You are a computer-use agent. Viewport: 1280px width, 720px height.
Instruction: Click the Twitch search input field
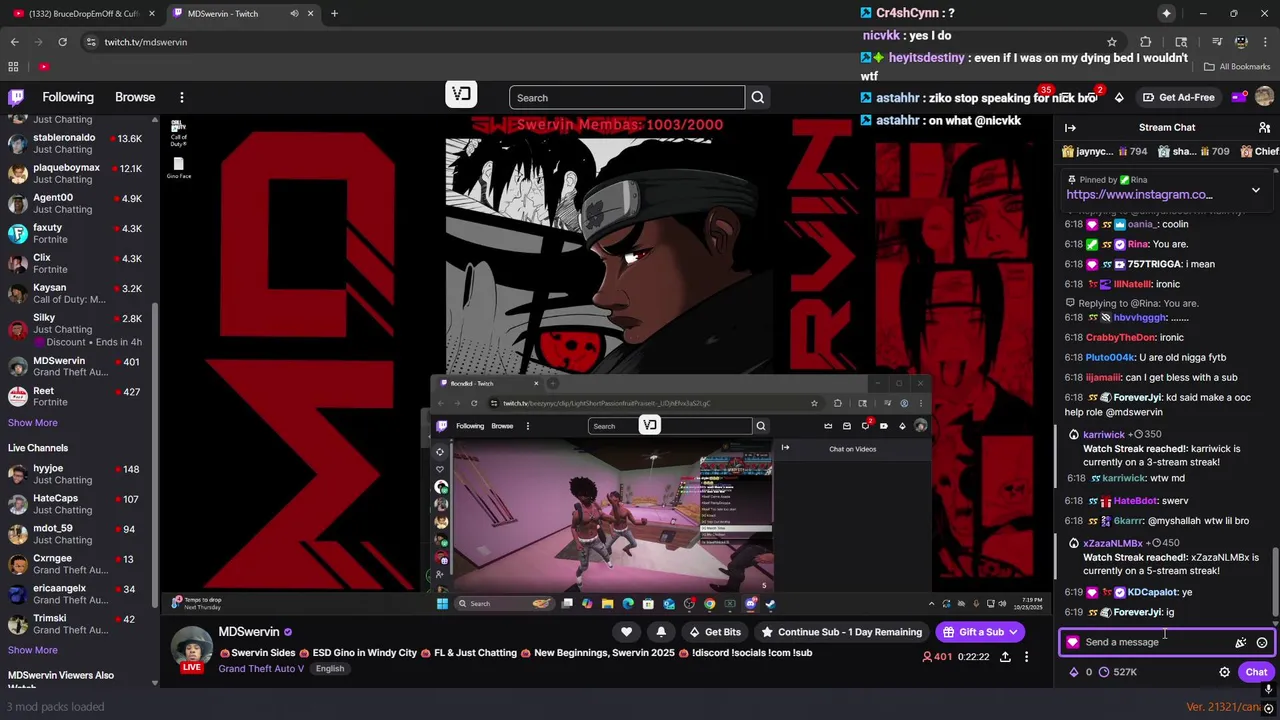(627, 98)
